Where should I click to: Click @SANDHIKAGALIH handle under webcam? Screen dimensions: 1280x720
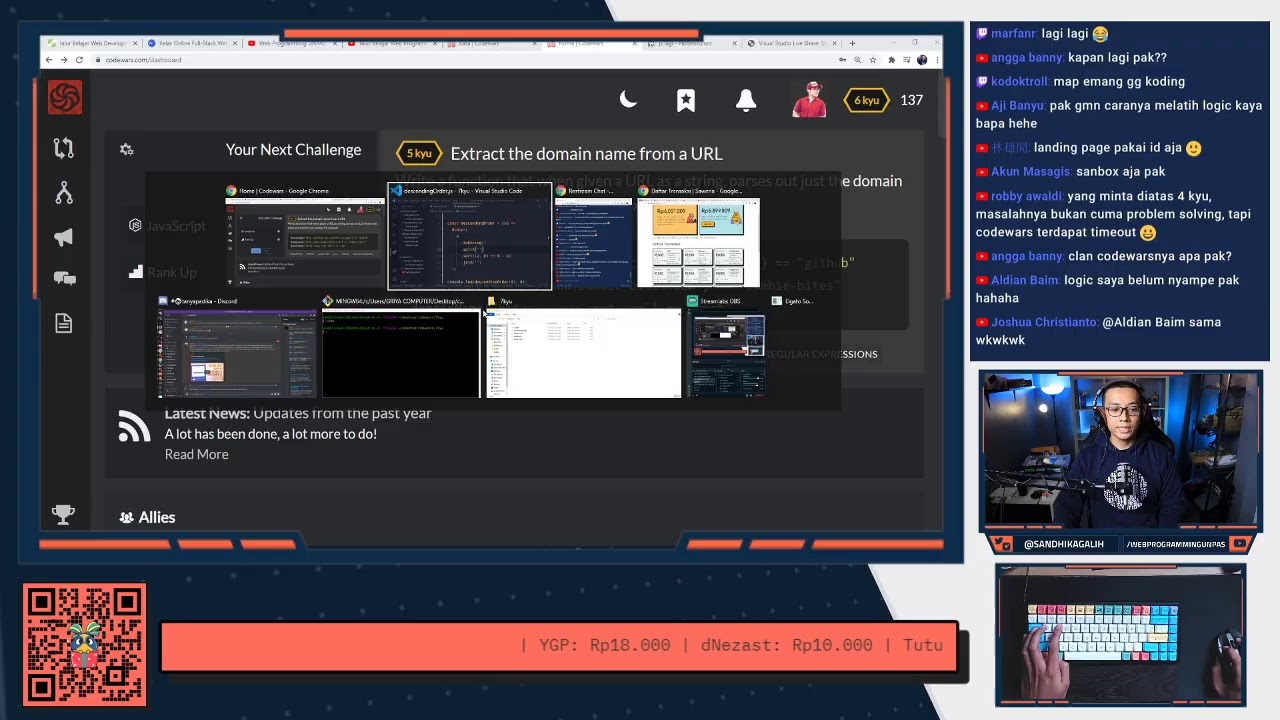(x=1064, y=544)
